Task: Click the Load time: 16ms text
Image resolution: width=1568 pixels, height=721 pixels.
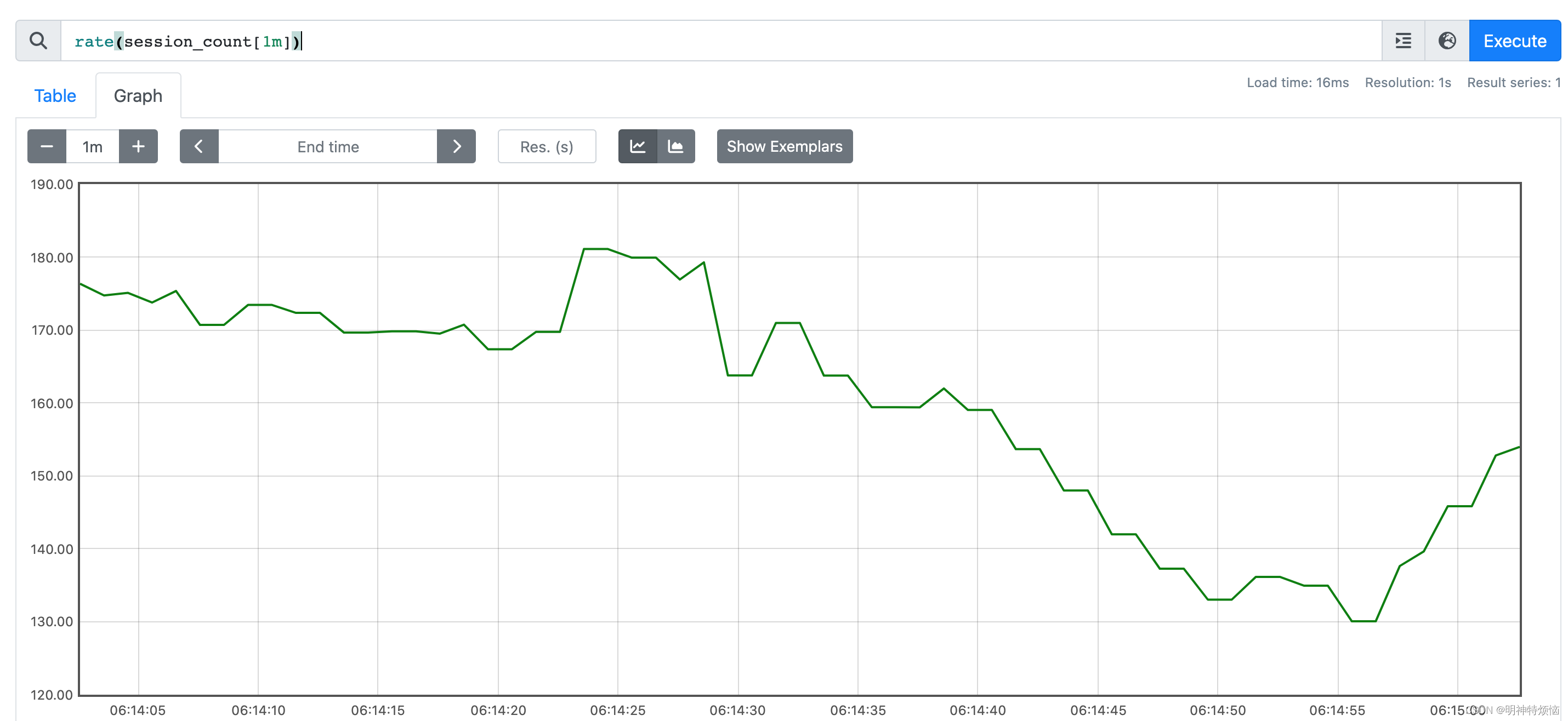Action: (x=1297, y=82)
